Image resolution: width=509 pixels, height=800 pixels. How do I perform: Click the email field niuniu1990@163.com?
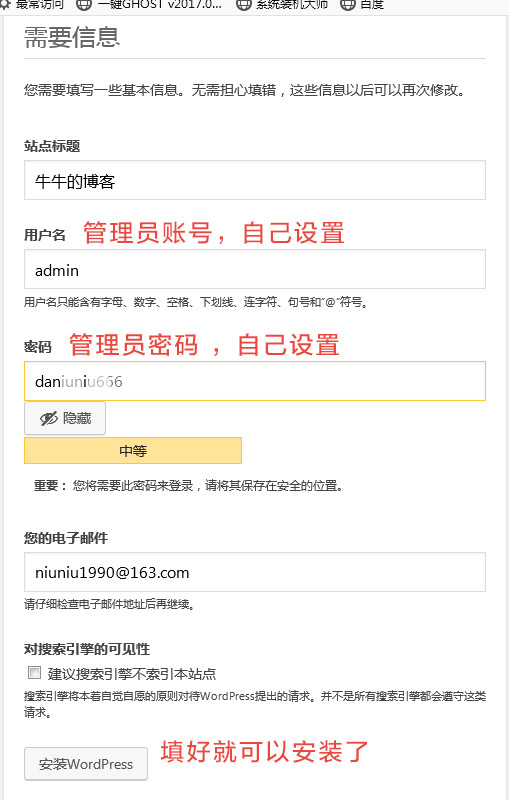254,572
